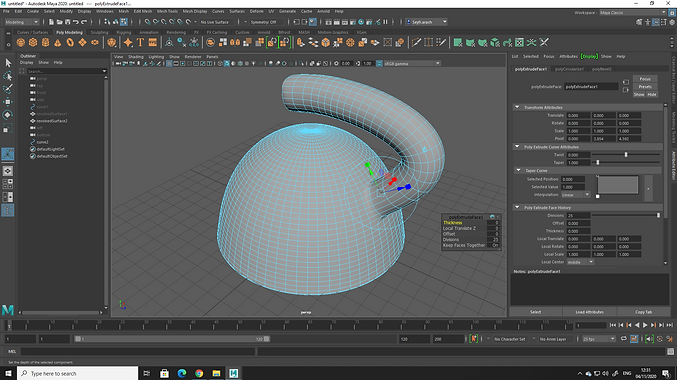Open the Workspace Maya Classic dropdown
Screen dimensions: 677x380
632,13
